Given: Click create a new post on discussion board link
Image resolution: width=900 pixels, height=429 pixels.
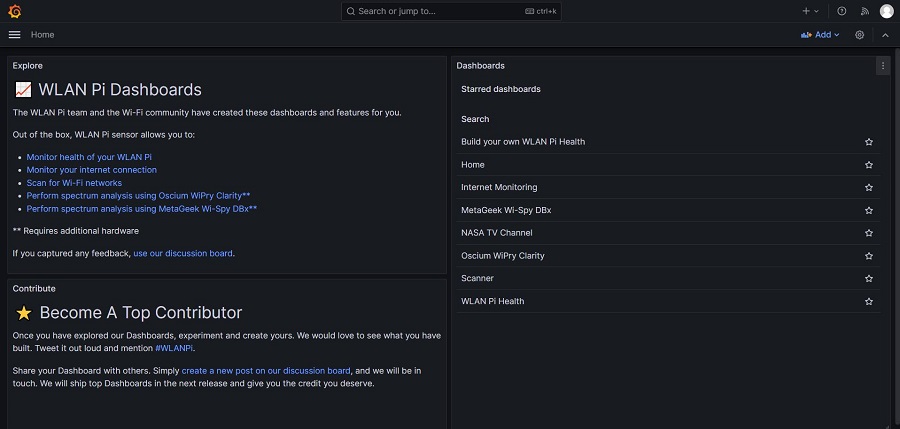Looking at the screenshot, I should click(x=266, y=370).
